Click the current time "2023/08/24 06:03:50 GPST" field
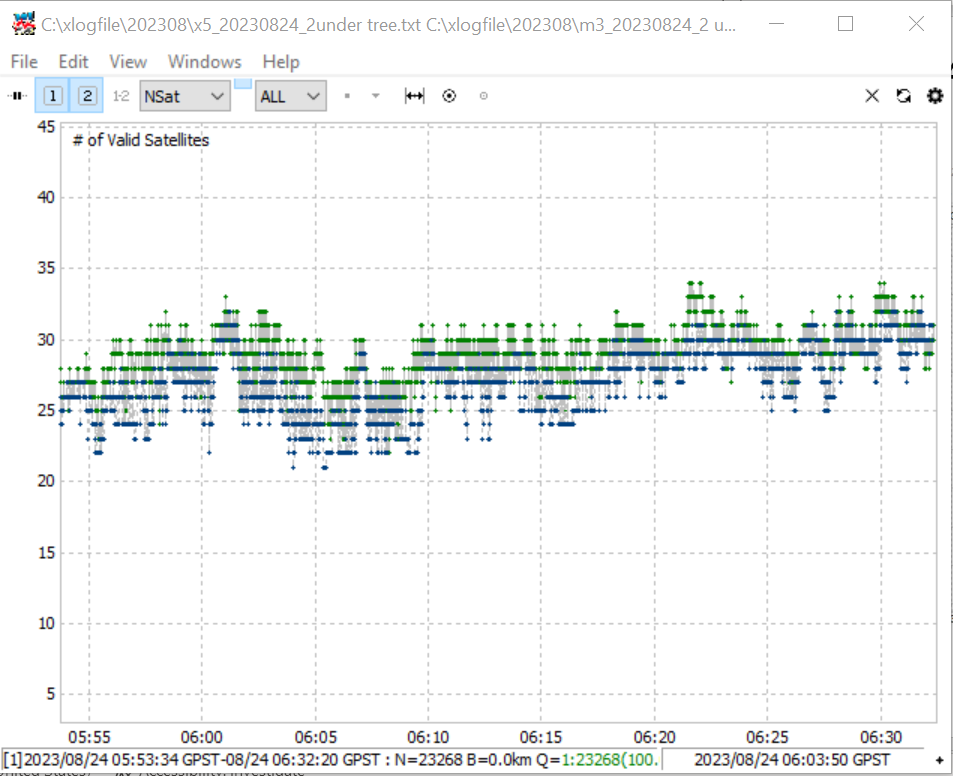 click(x=791, y=760)
